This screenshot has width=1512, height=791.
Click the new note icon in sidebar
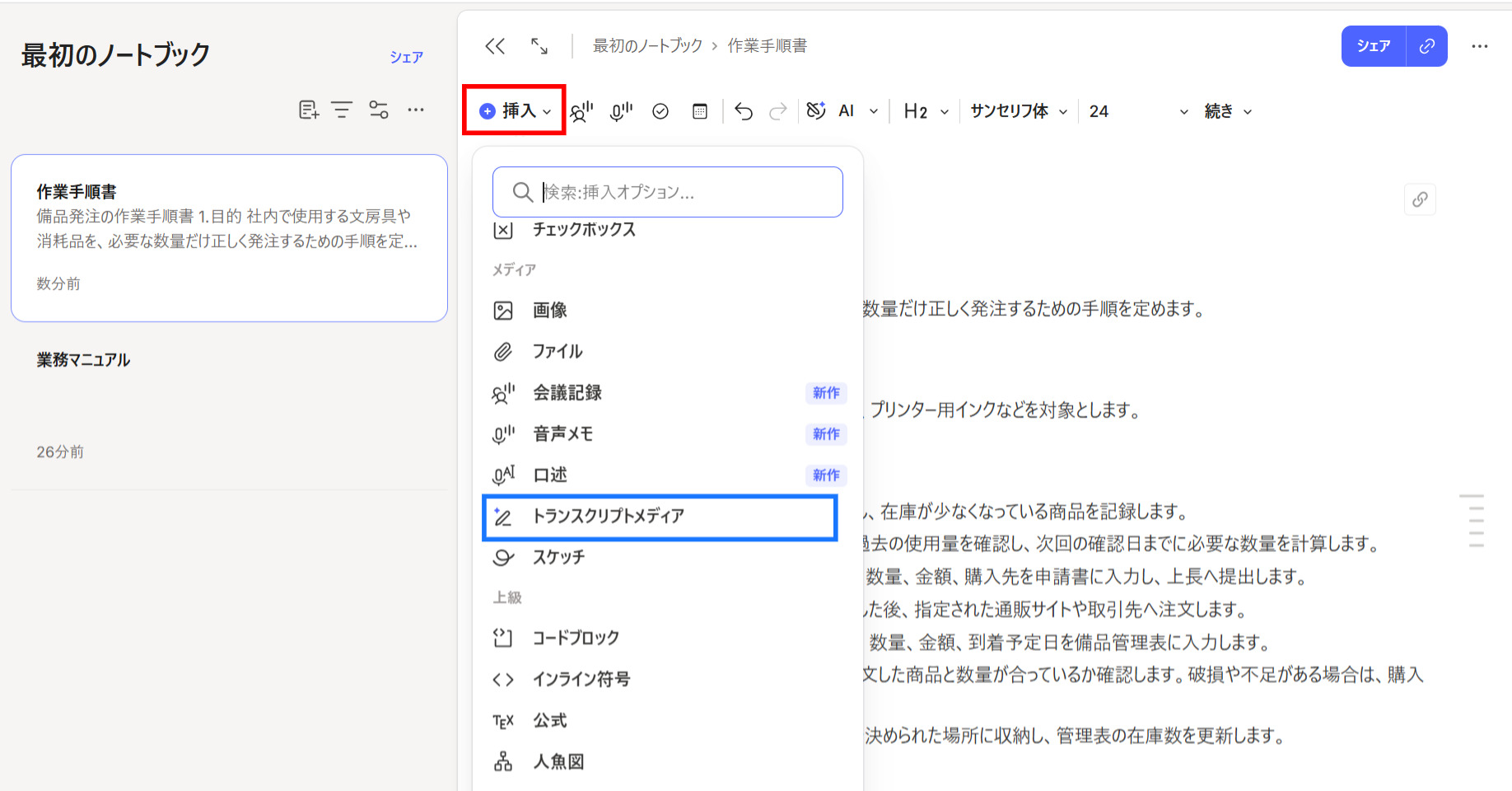(309, 110)
